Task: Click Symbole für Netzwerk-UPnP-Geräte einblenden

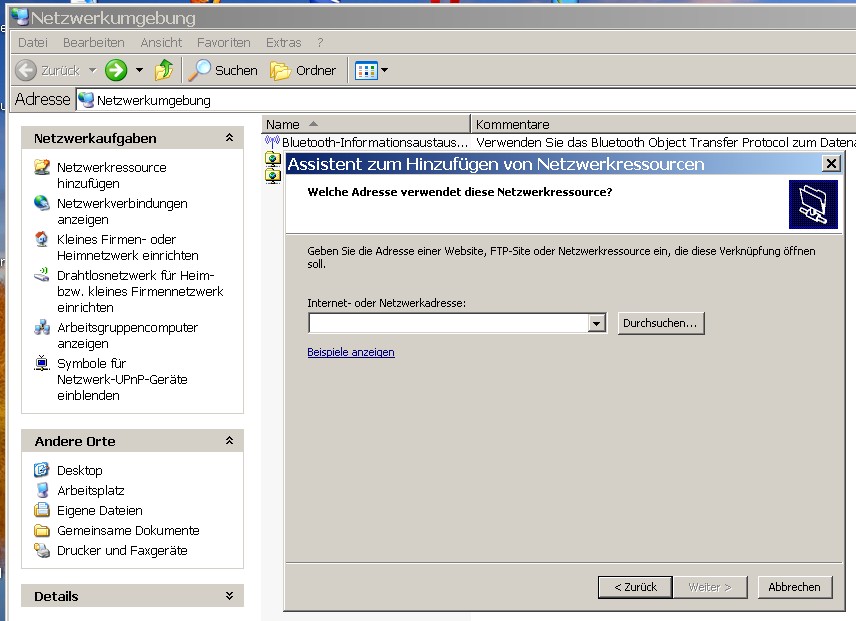Action: coord(122,379)
